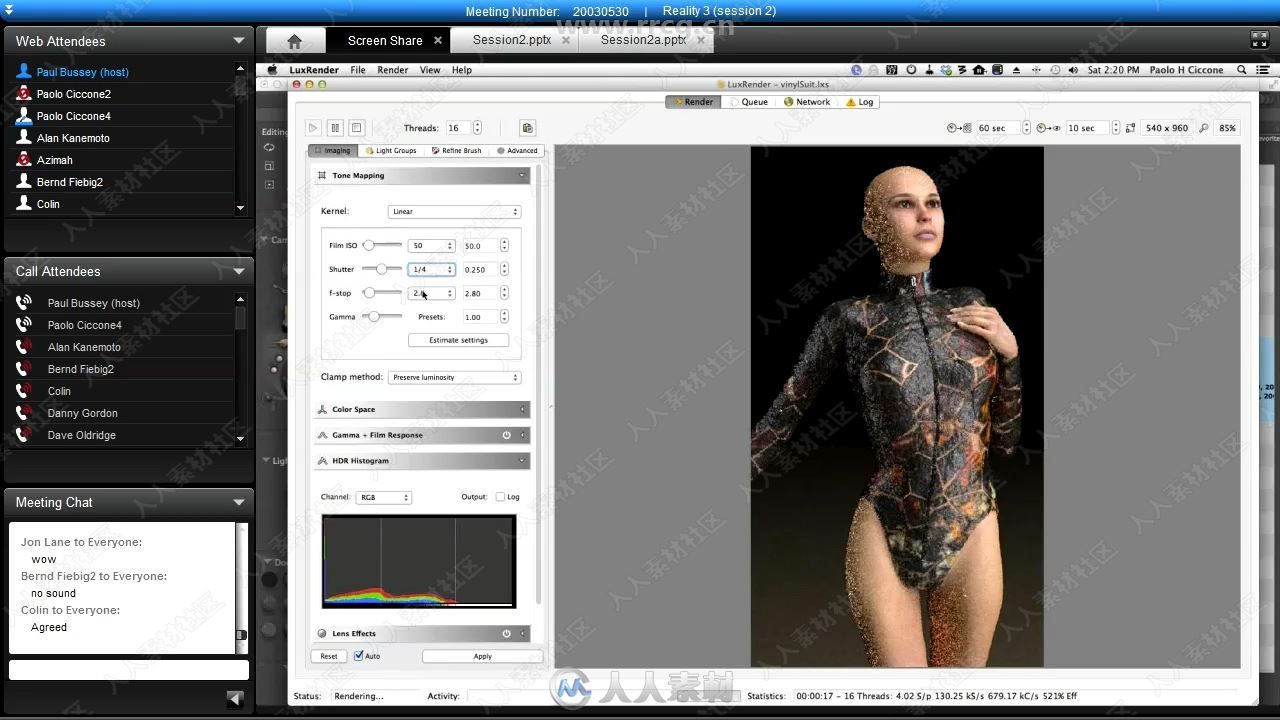Click the Spotlight search icon in menu bar
The height and width of the screenshot is (720, 1280).
point(1242,70)
